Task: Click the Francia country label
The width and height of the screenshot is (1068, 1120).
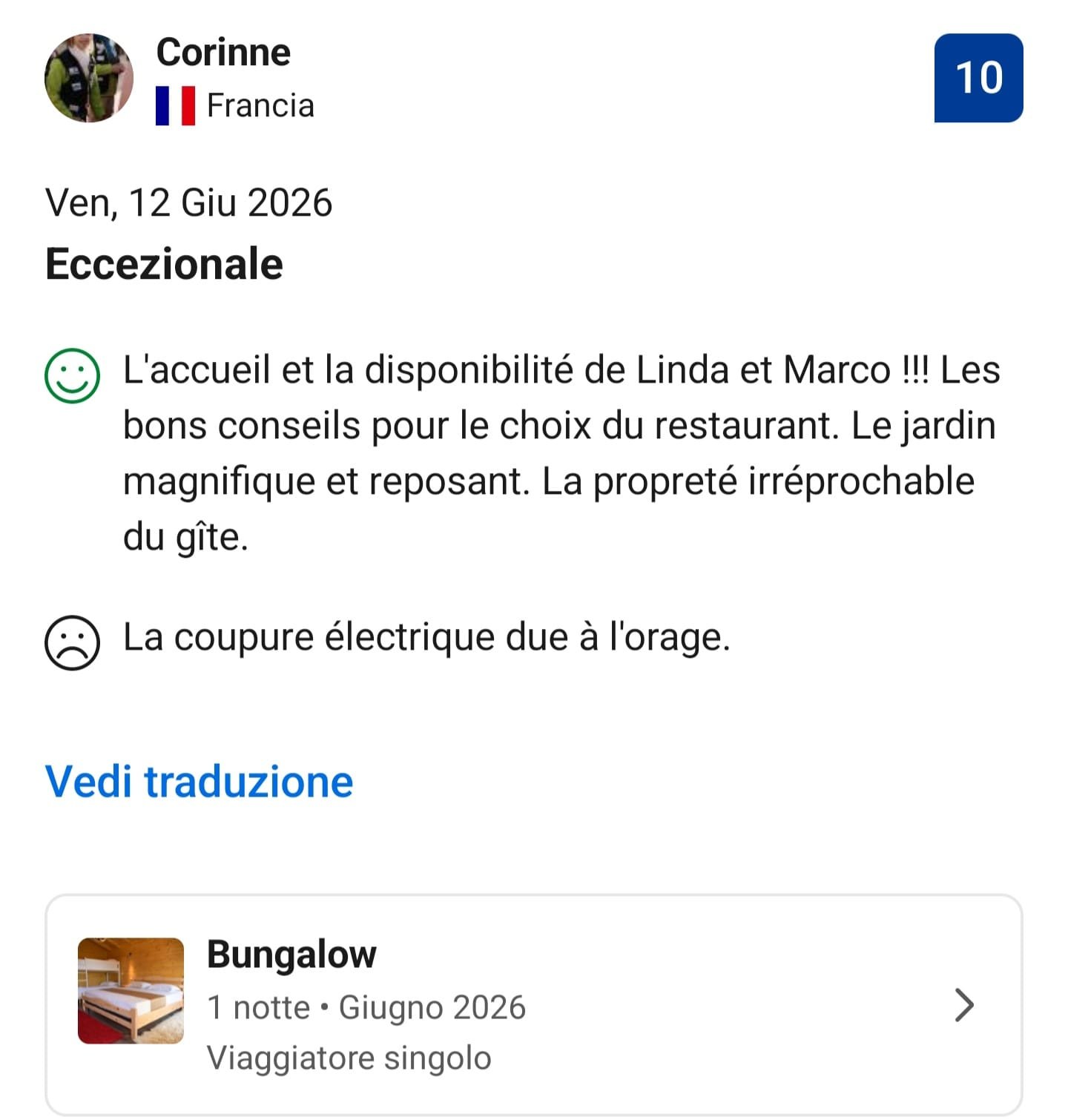Action: pos(260,105)
